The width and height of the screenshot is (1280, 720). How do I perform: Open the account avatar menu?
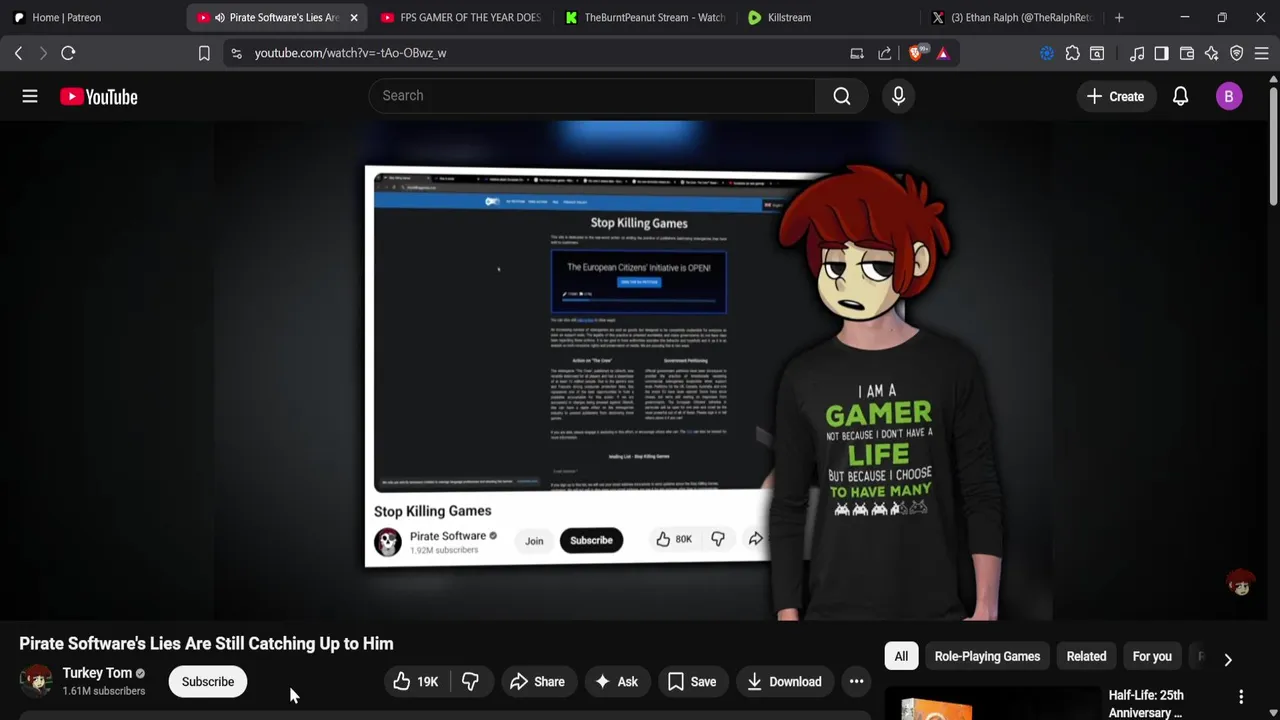click(x=1229, y=97)
